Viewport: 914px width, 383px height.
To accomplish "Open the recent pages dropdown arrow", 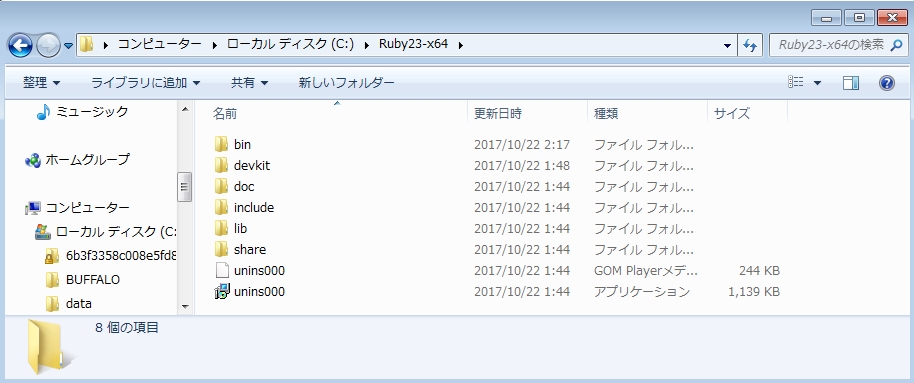I will [68, 46].
